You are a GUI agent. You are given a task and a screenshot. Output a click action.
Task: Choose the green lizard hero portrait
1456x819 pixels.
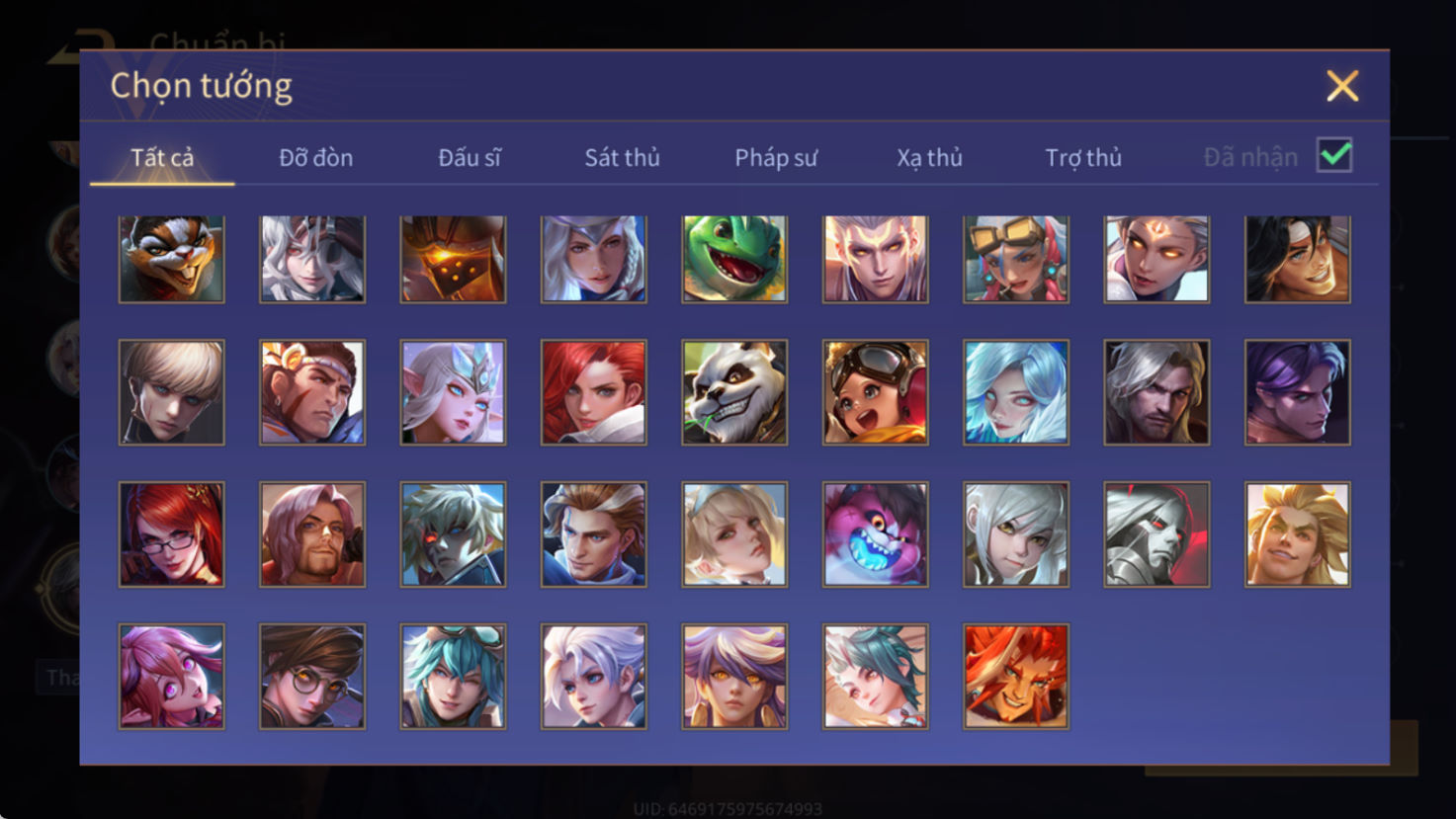734,259
